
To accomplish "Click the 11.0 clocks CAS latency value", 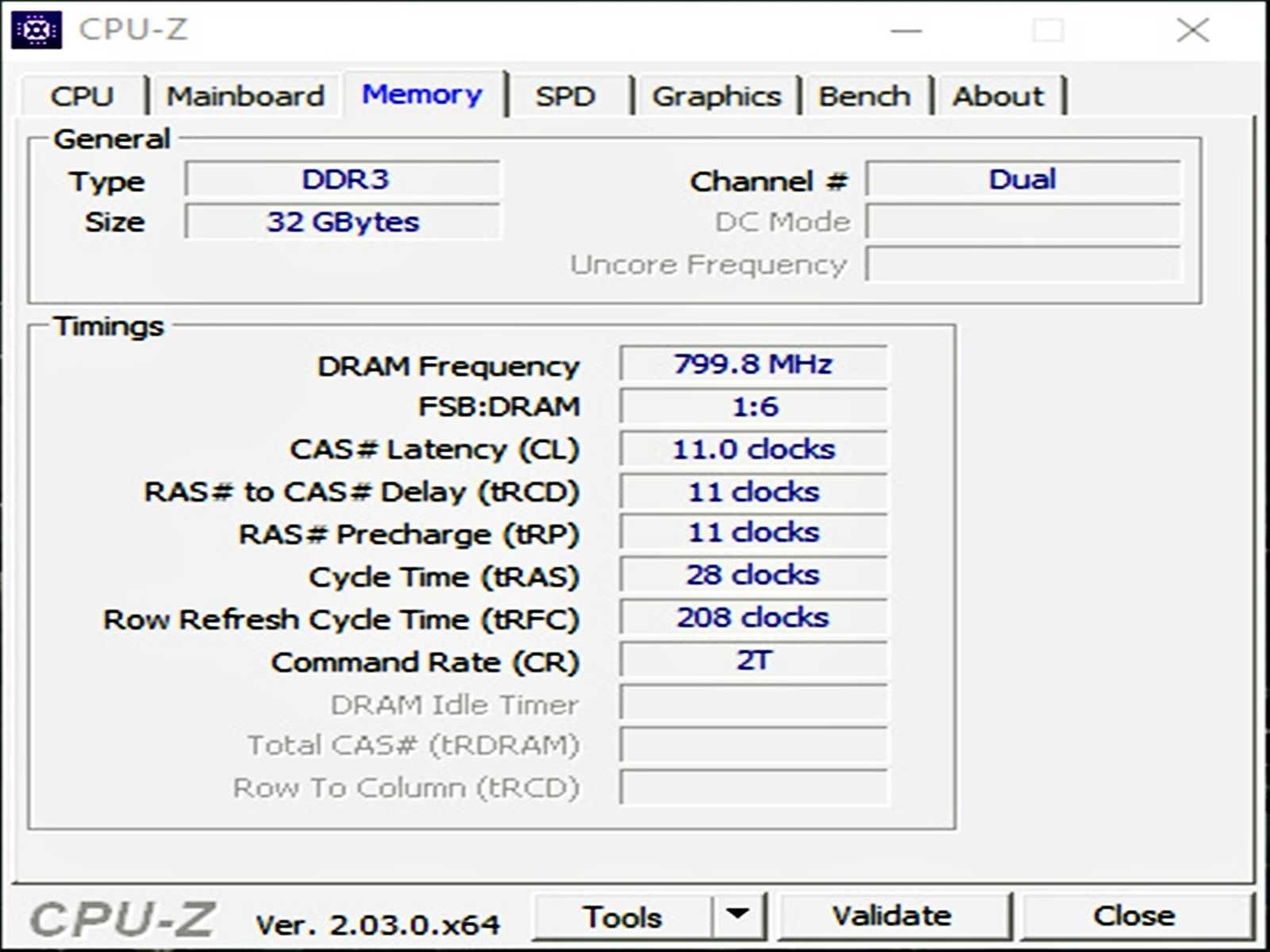I will click(x=753, y=450).
